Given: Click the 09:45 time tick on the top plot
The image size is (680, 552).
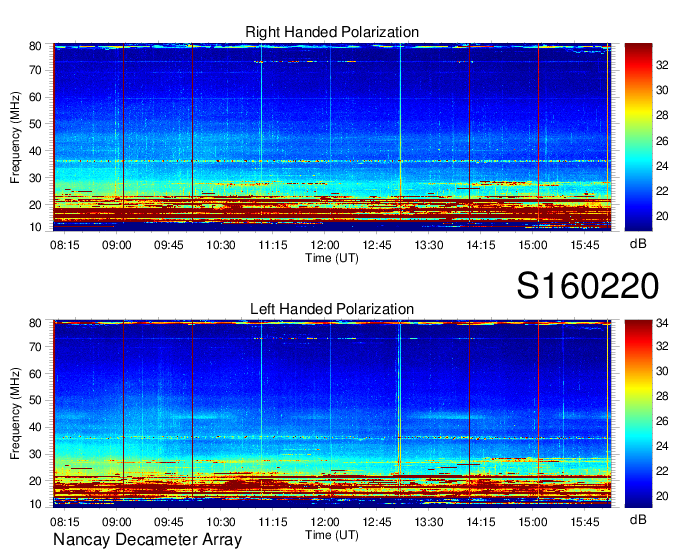Looking at the screenshot, I should [x=169, y=245].
